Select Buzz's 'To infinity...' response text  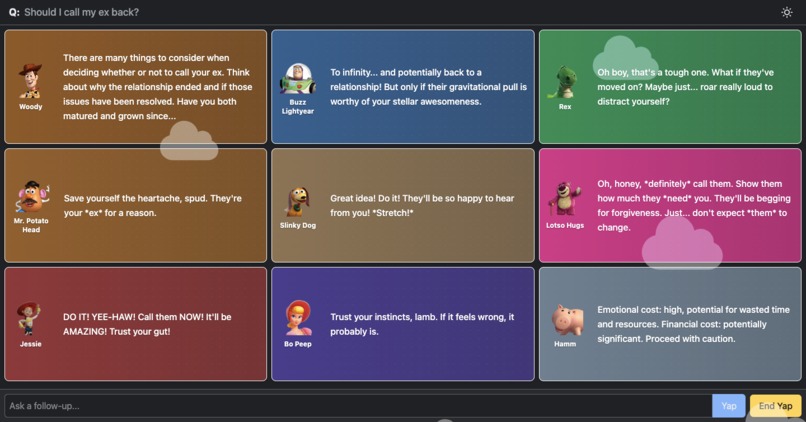coord(428,87)
